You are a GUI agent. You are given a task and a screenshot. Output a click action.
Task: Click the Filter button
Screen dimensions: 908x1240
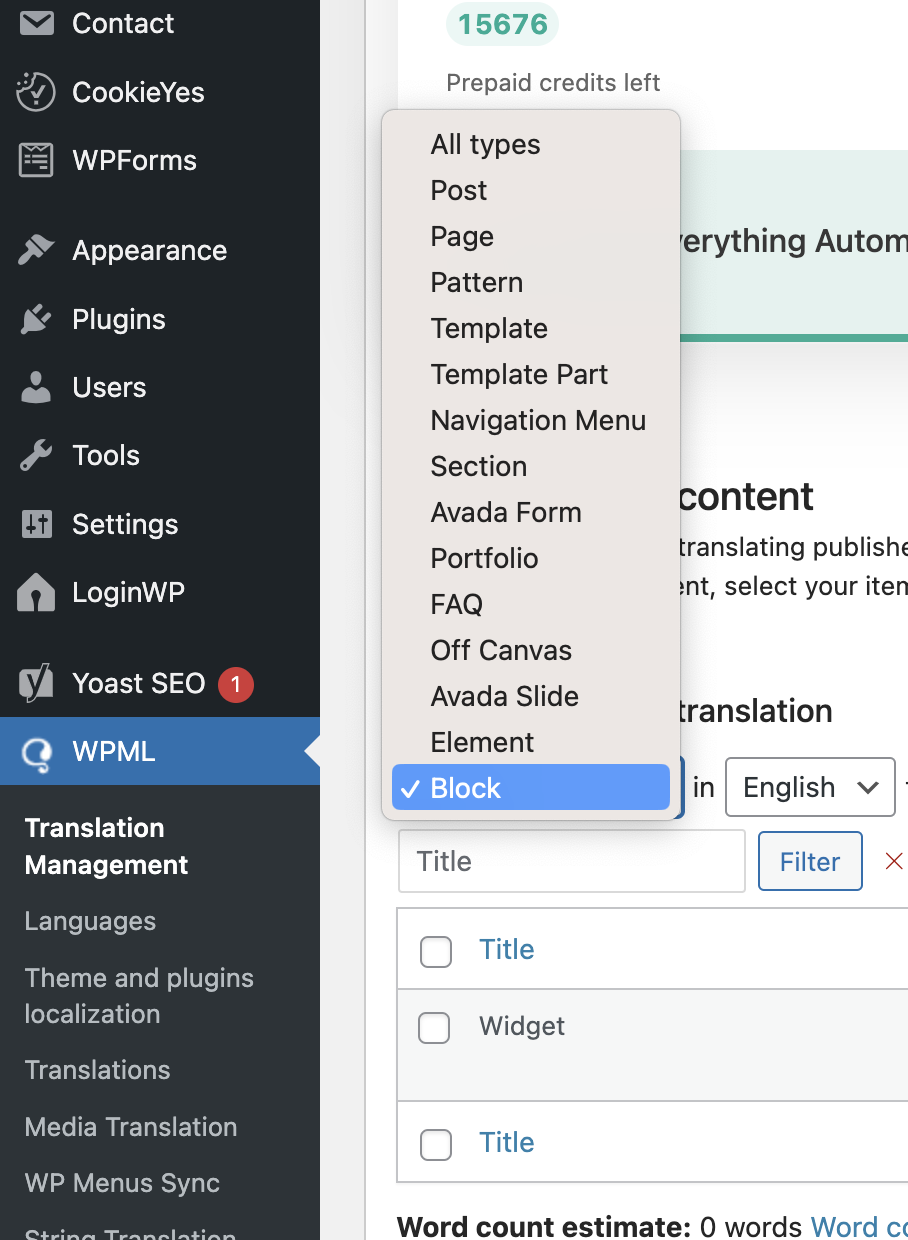coord(810,861)
